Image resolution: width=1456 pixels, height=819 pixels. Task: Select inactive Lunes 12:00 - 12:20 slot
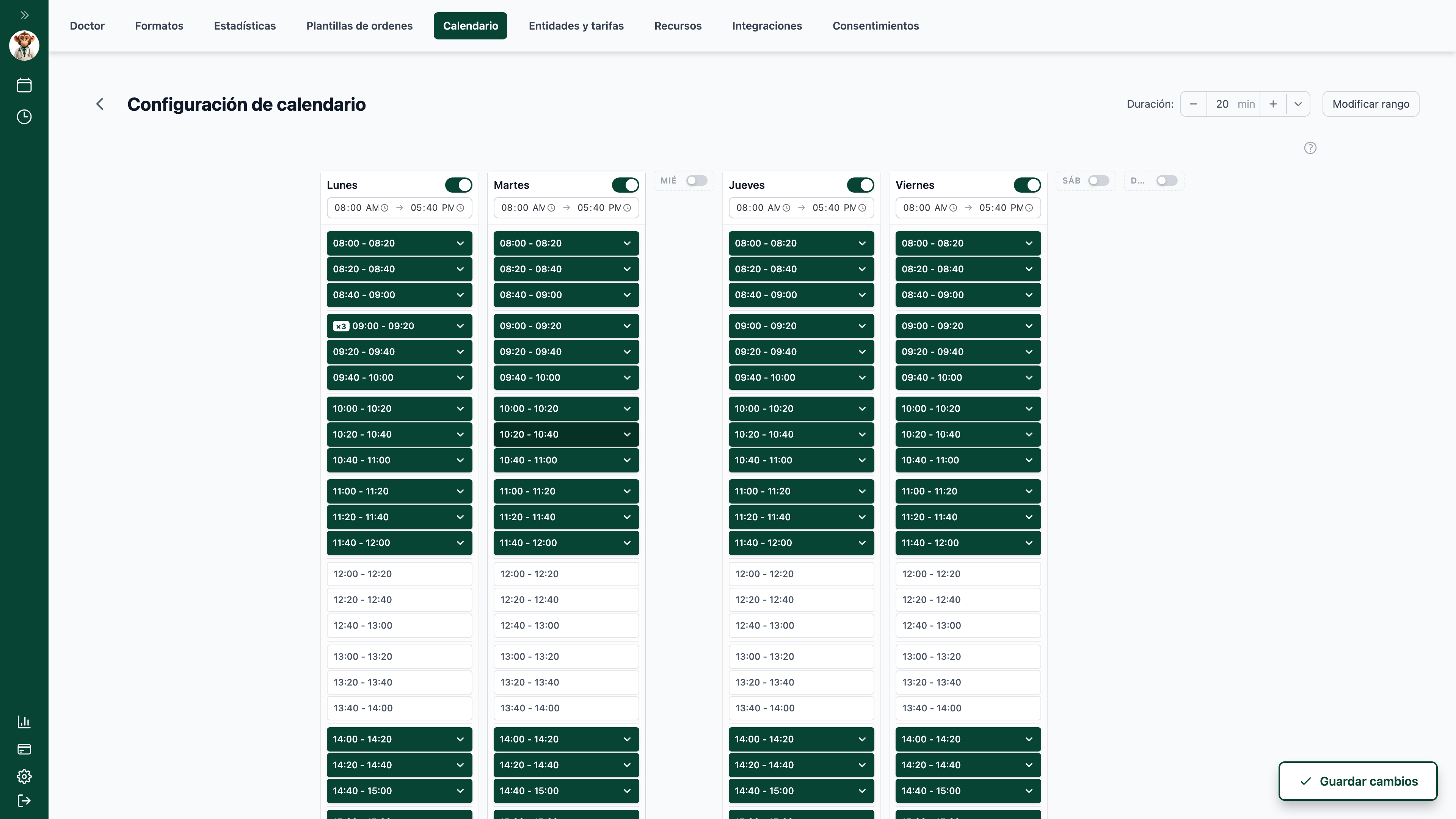point(399,574)
